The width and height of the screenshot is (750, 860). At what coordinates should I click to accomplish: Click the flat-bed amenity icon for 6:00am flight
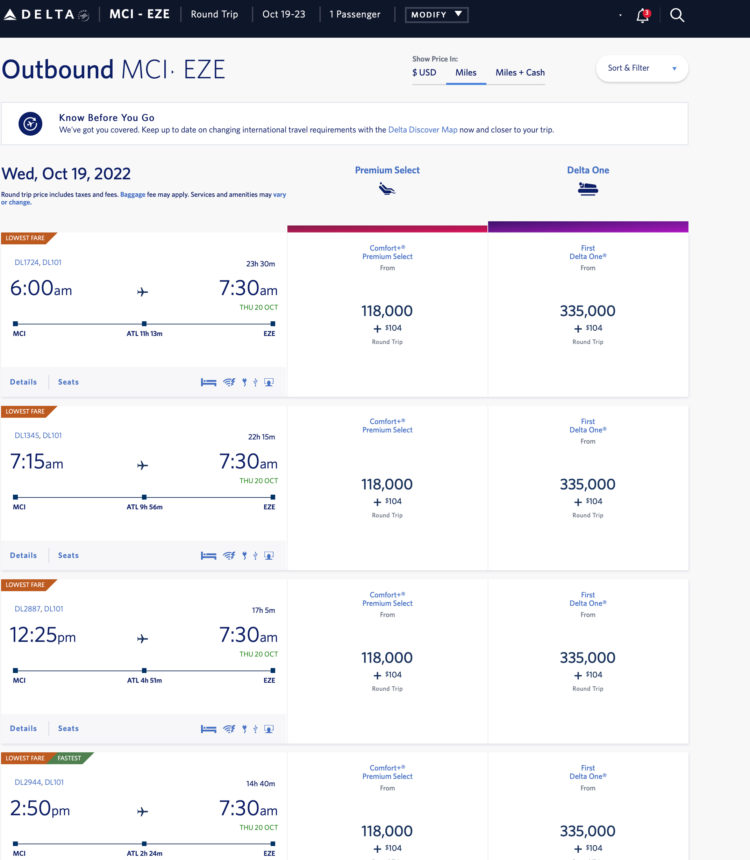click(208, 382)
